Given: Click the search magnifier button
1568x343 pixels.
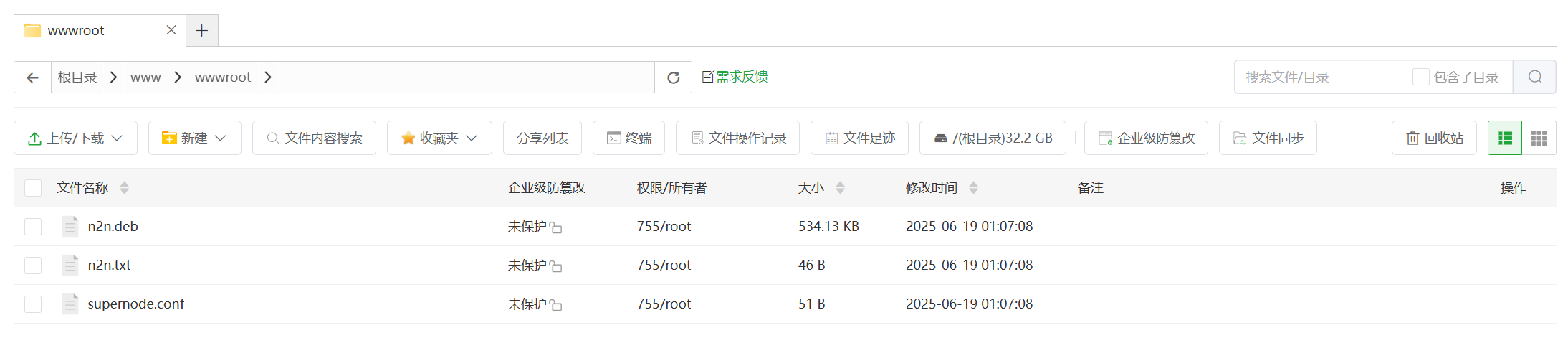Looking at the screenshot, I should (x=1534, y=77).
